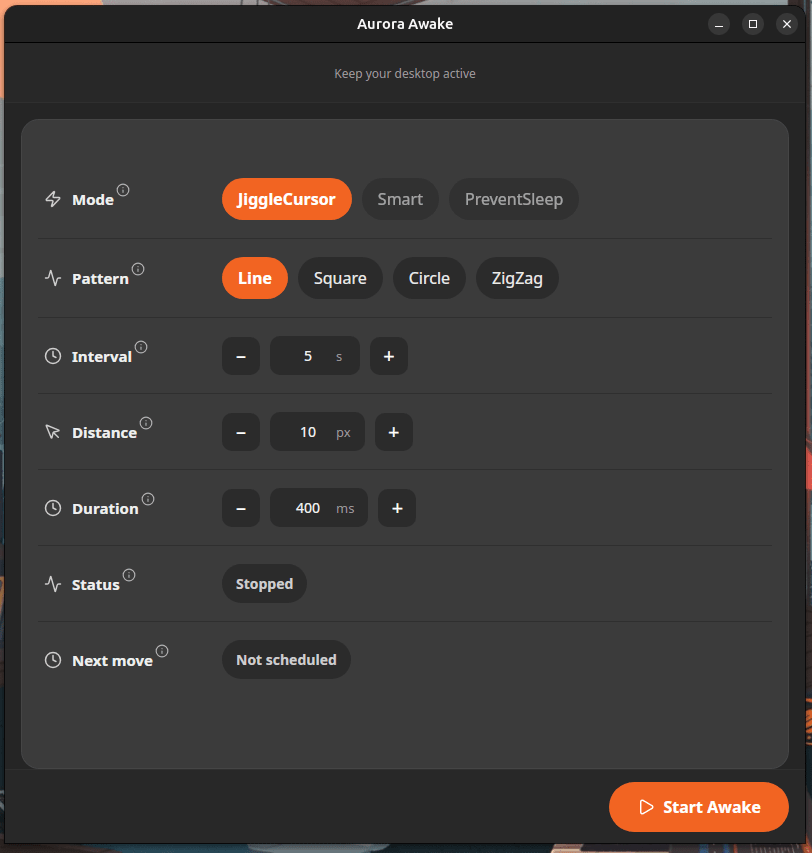Select the PreventSleep mode
The height and width of the screenshot is (853, 812).
(x=513, y=199)
